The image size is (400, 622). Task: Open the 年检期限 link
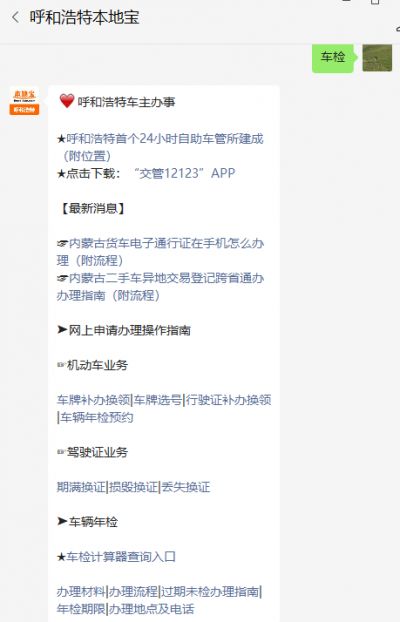pos(81,609)
